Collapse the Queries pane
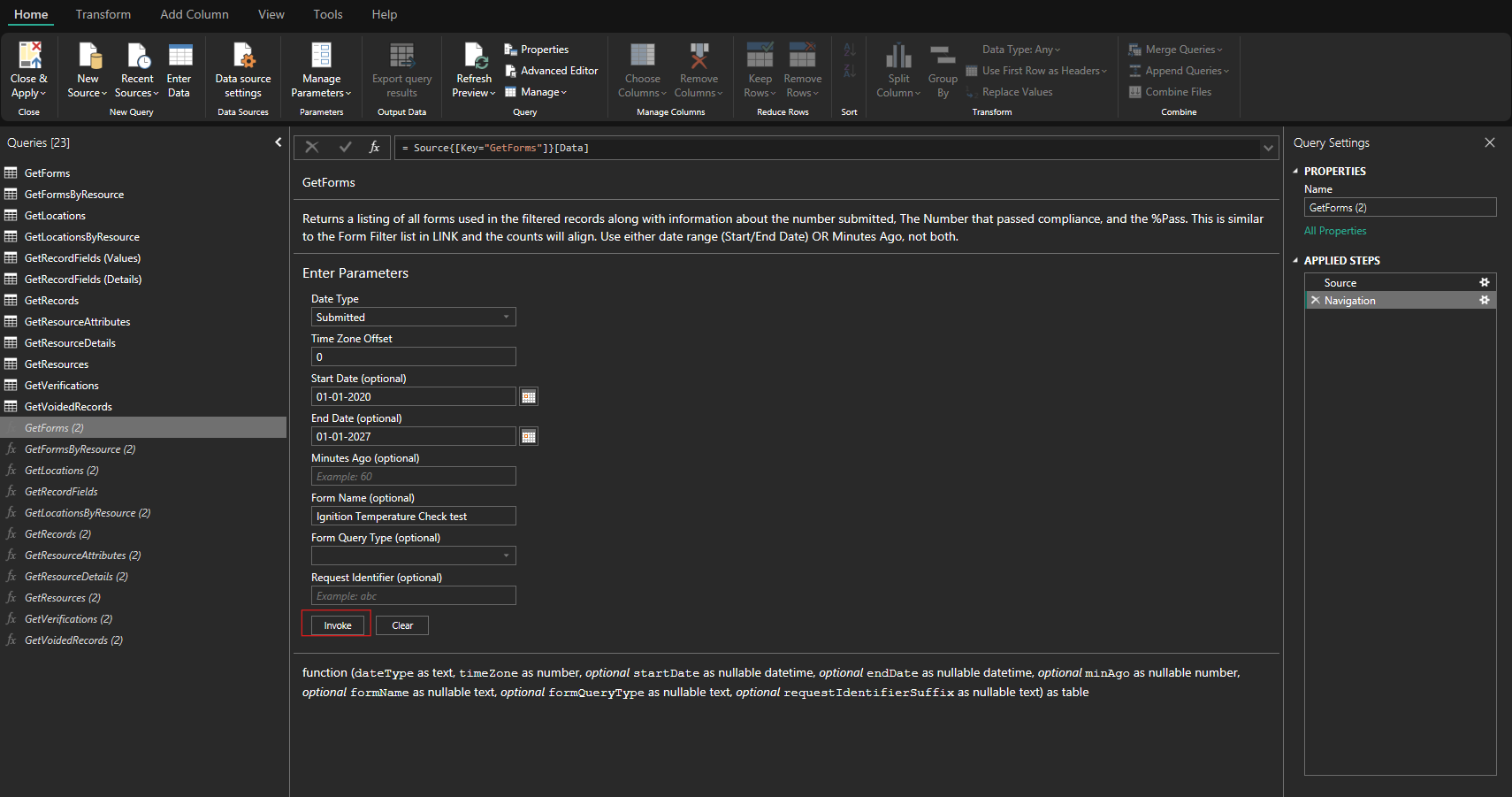The height and width of the screenshot is (797, 1512). pyautogui.click(x=279, y=142)
